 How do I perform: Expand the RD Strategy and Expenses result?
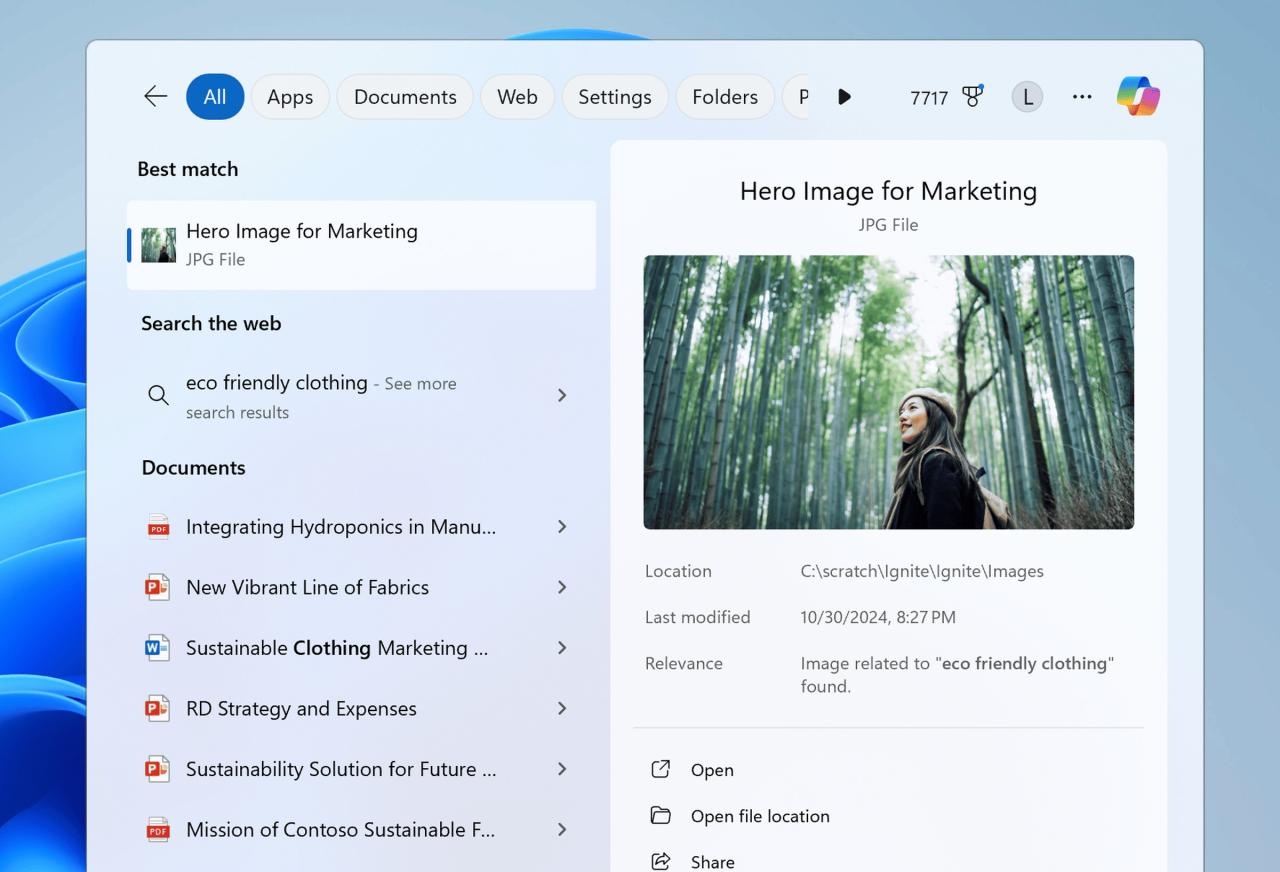(x=562, y=708)
